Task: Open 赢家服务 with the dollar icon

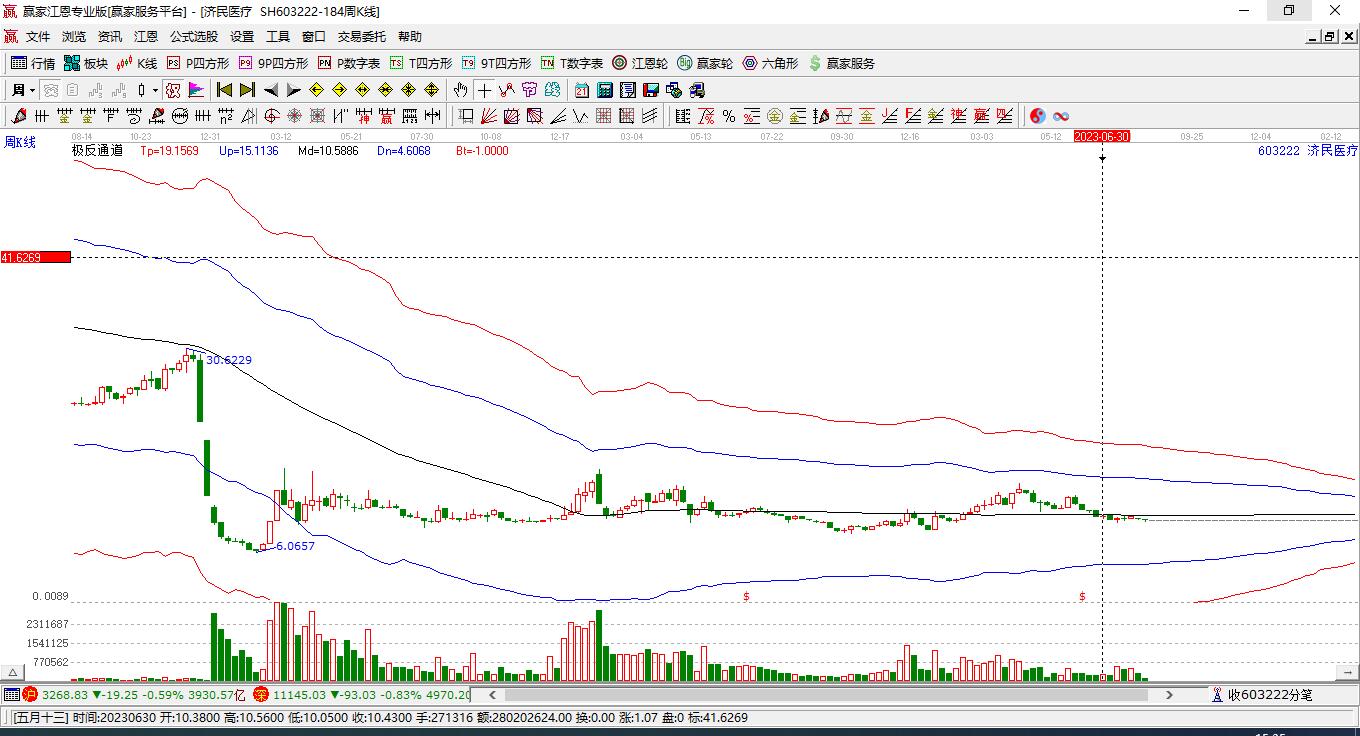Action: tap(841, 63)
